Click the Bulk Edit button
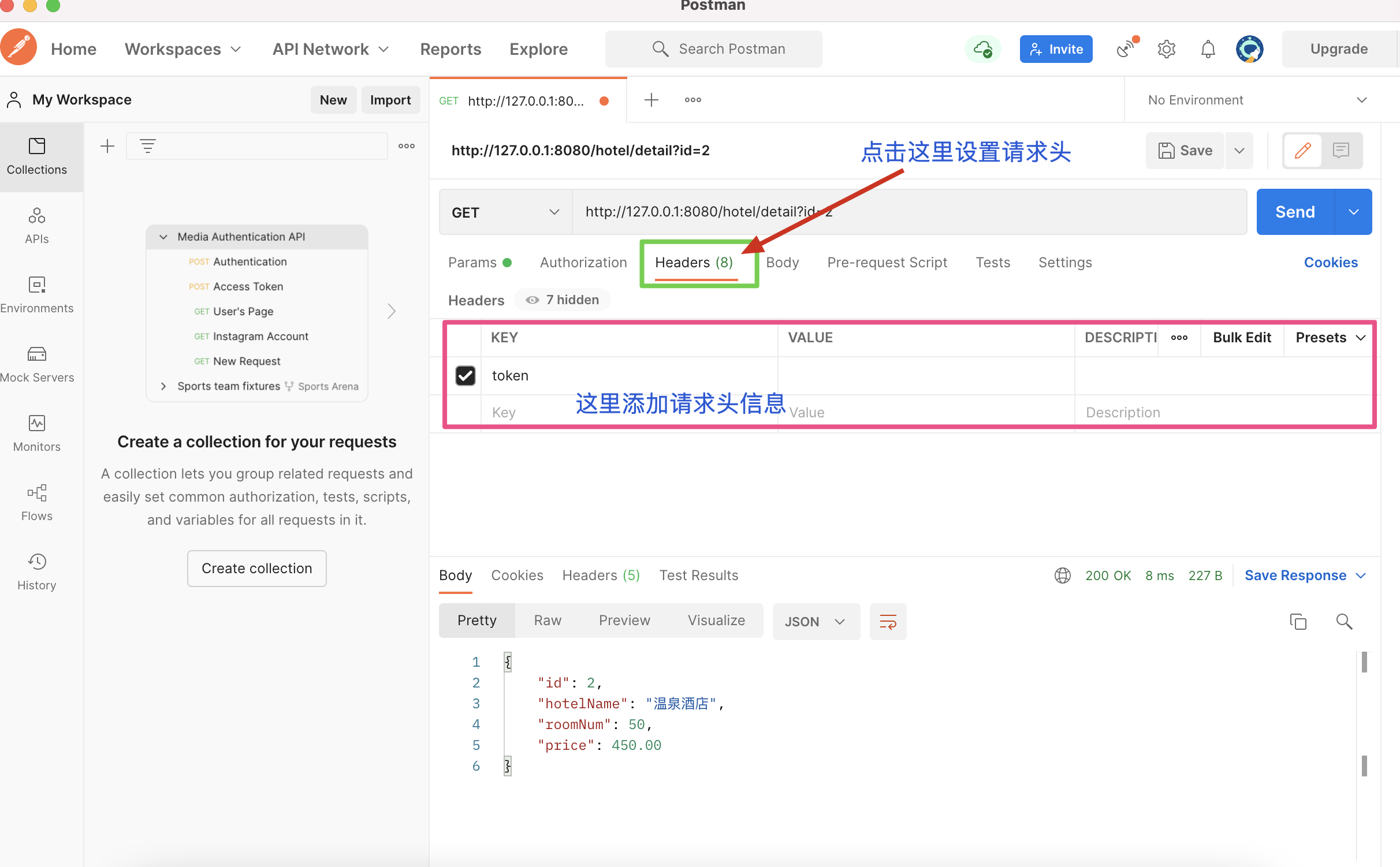The height and width of the screenshot is (867, 1400). [1242, 338]
